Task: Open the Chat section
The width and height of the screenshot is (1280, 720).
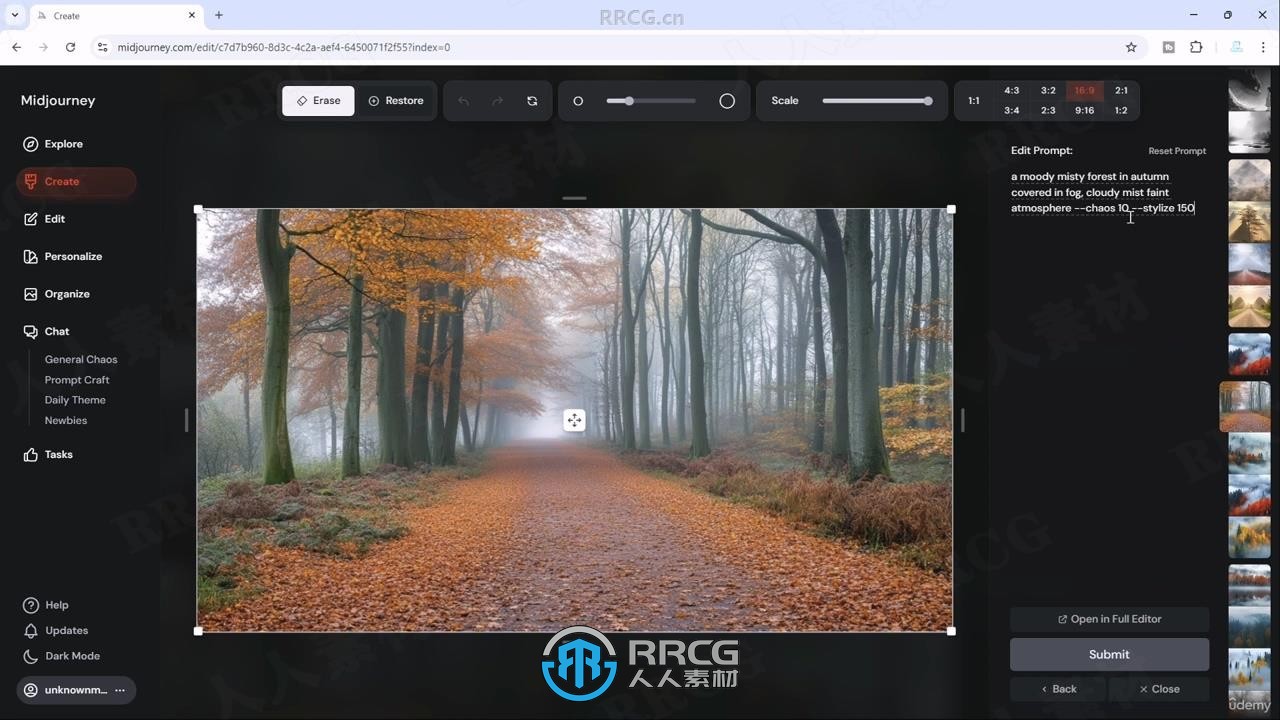Action: click(56, 331)
